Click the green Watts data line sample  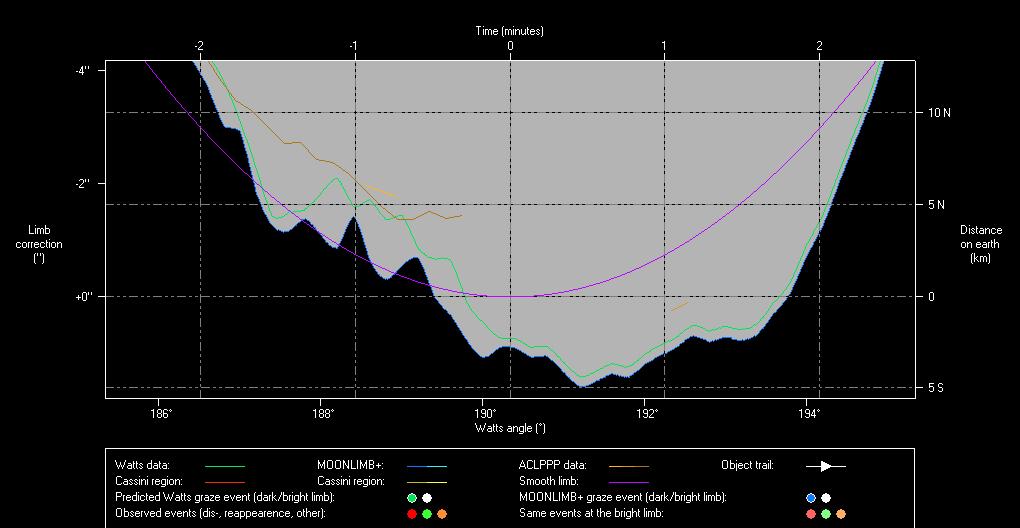click(x=224, y=466)
